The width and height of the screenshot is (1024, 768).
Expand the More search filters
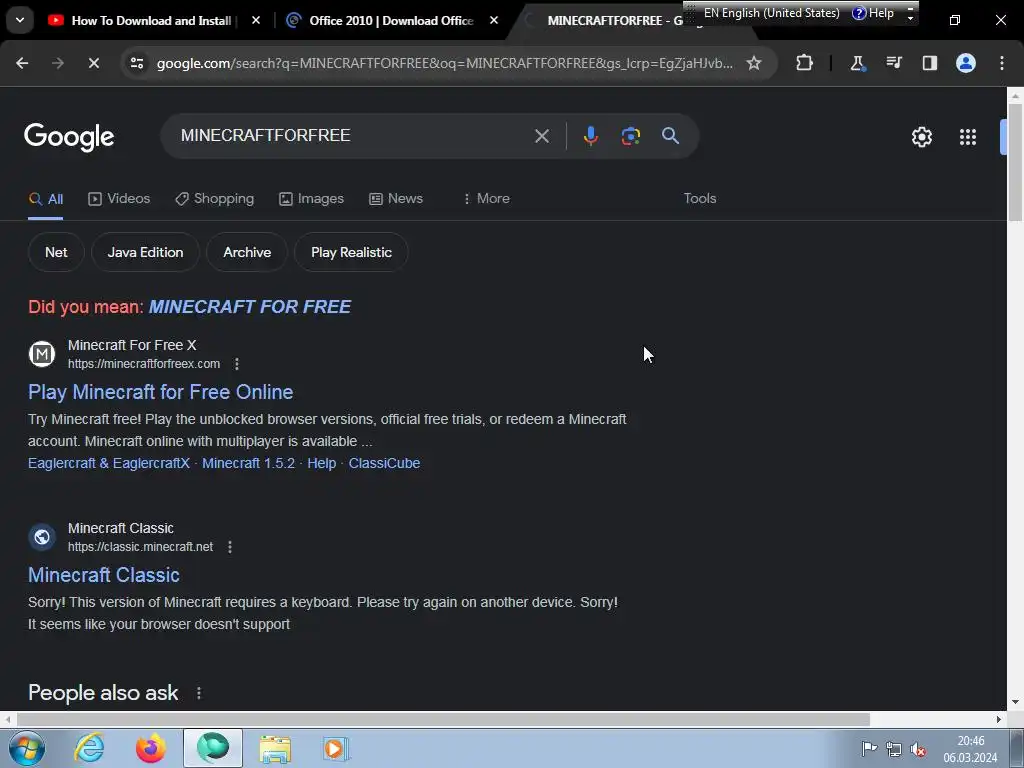click(486, 199)
